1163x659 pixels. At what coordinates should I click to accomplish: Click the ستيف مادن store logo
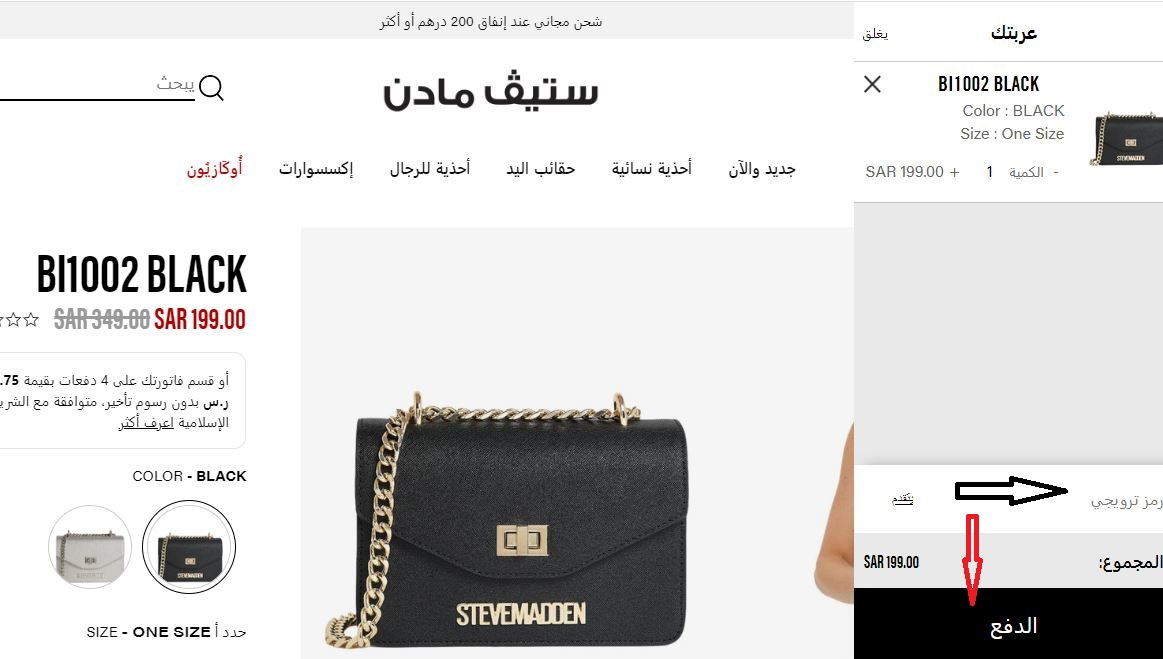(490, 92)
